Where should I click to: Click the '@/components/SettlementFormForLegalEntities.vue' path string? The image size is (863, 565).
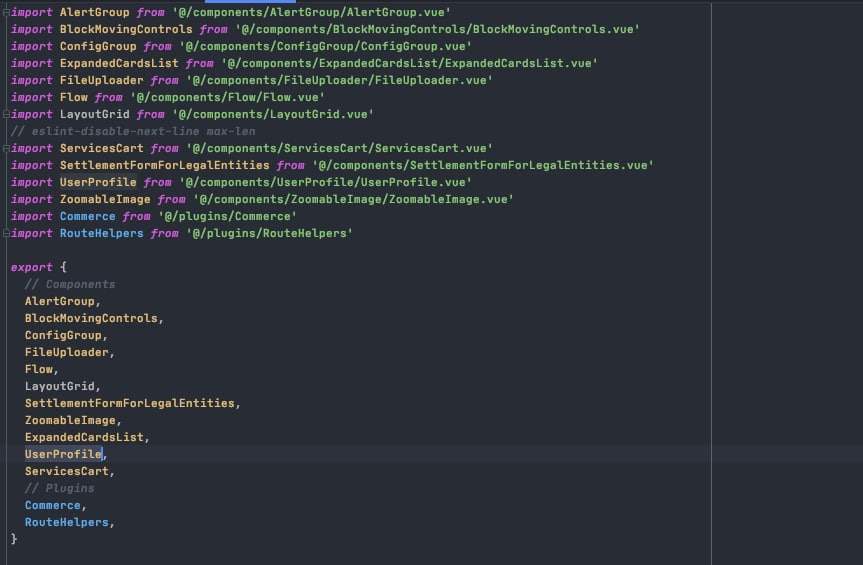(483, 166)
